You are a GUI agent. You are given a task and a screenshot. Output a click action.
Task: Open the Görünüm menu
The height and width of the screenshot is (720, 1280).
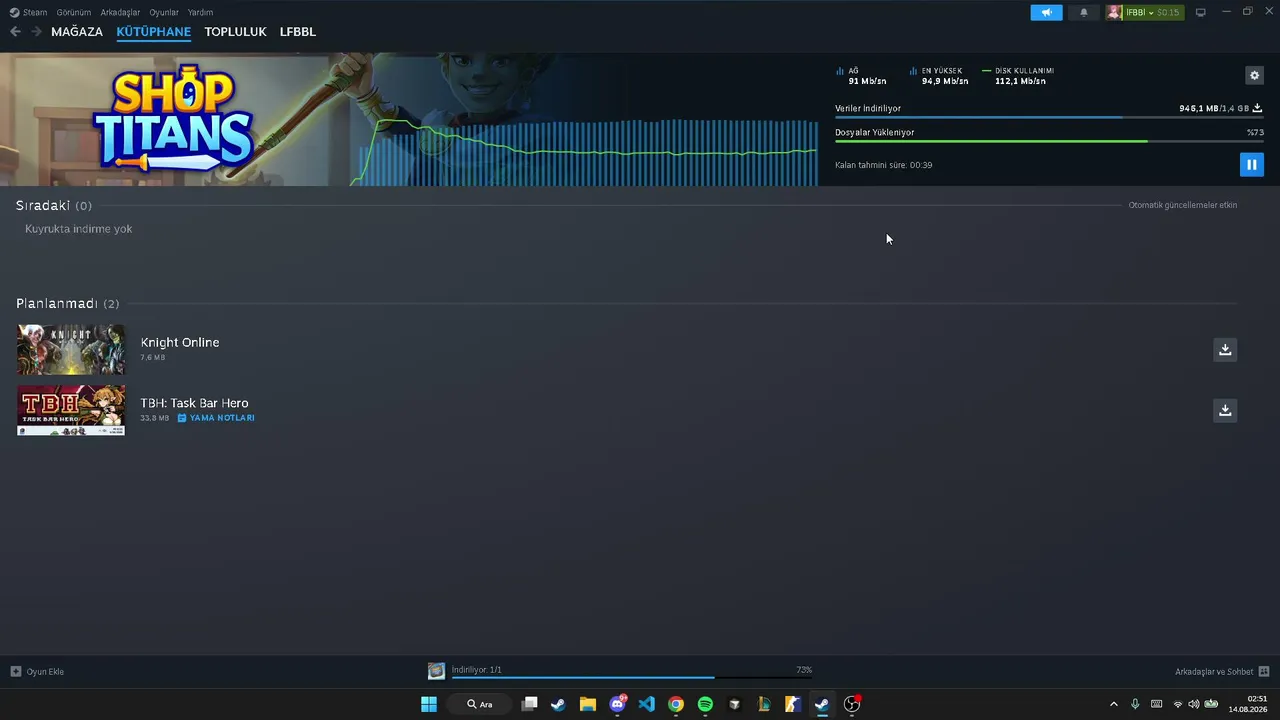tap(74, 12)
